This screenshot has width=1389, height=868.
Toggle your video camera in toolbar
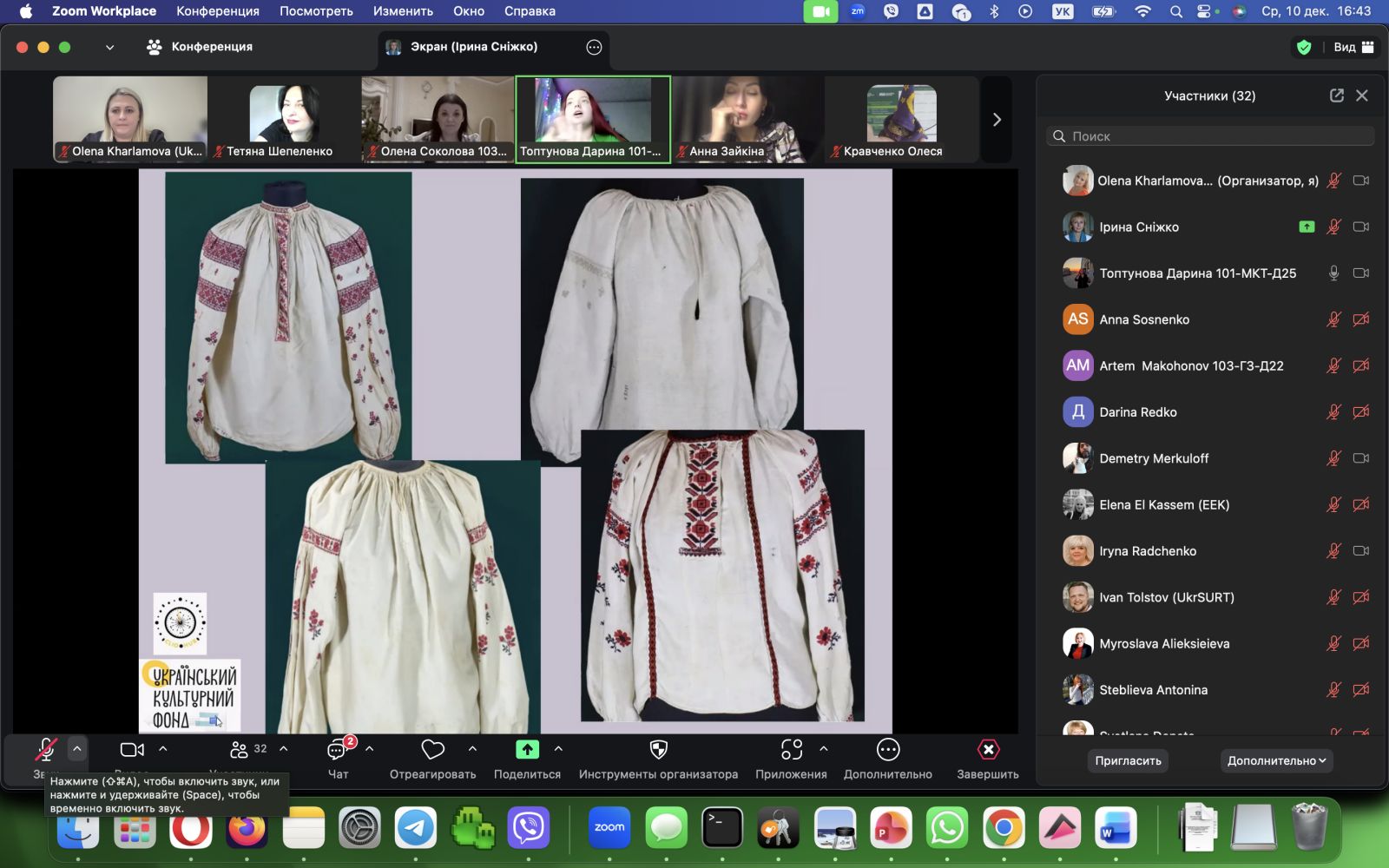coord(132,750)
